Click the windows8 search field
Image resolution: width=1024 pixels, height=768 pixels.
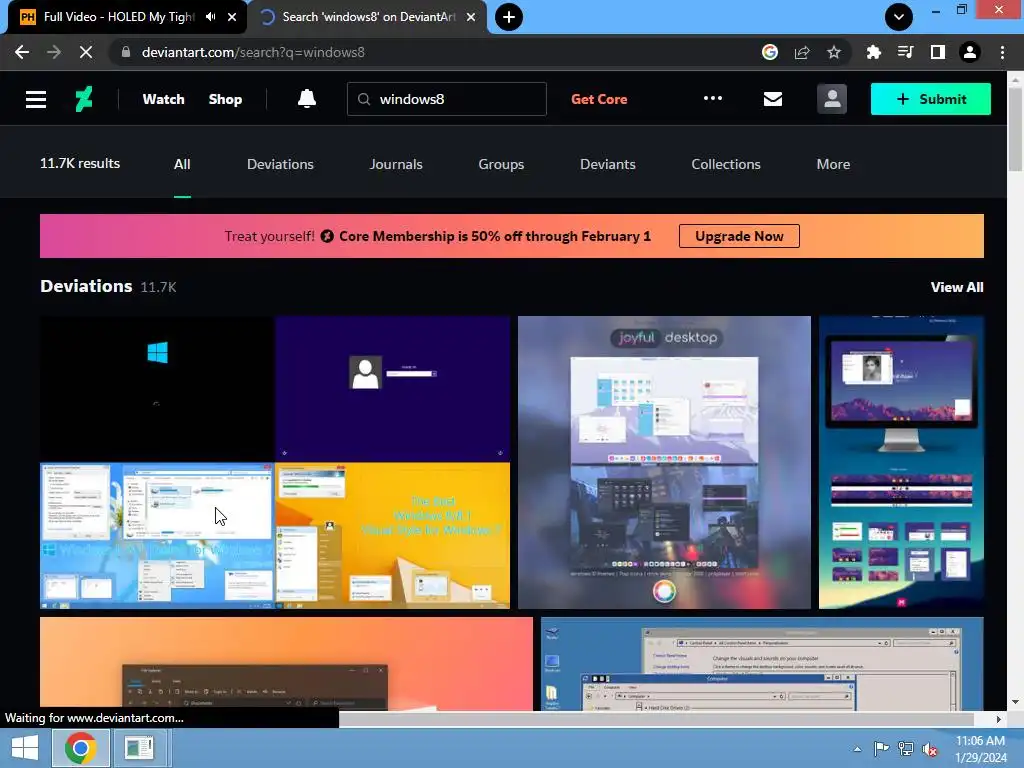pyautogui.click(x=447, y=99)
